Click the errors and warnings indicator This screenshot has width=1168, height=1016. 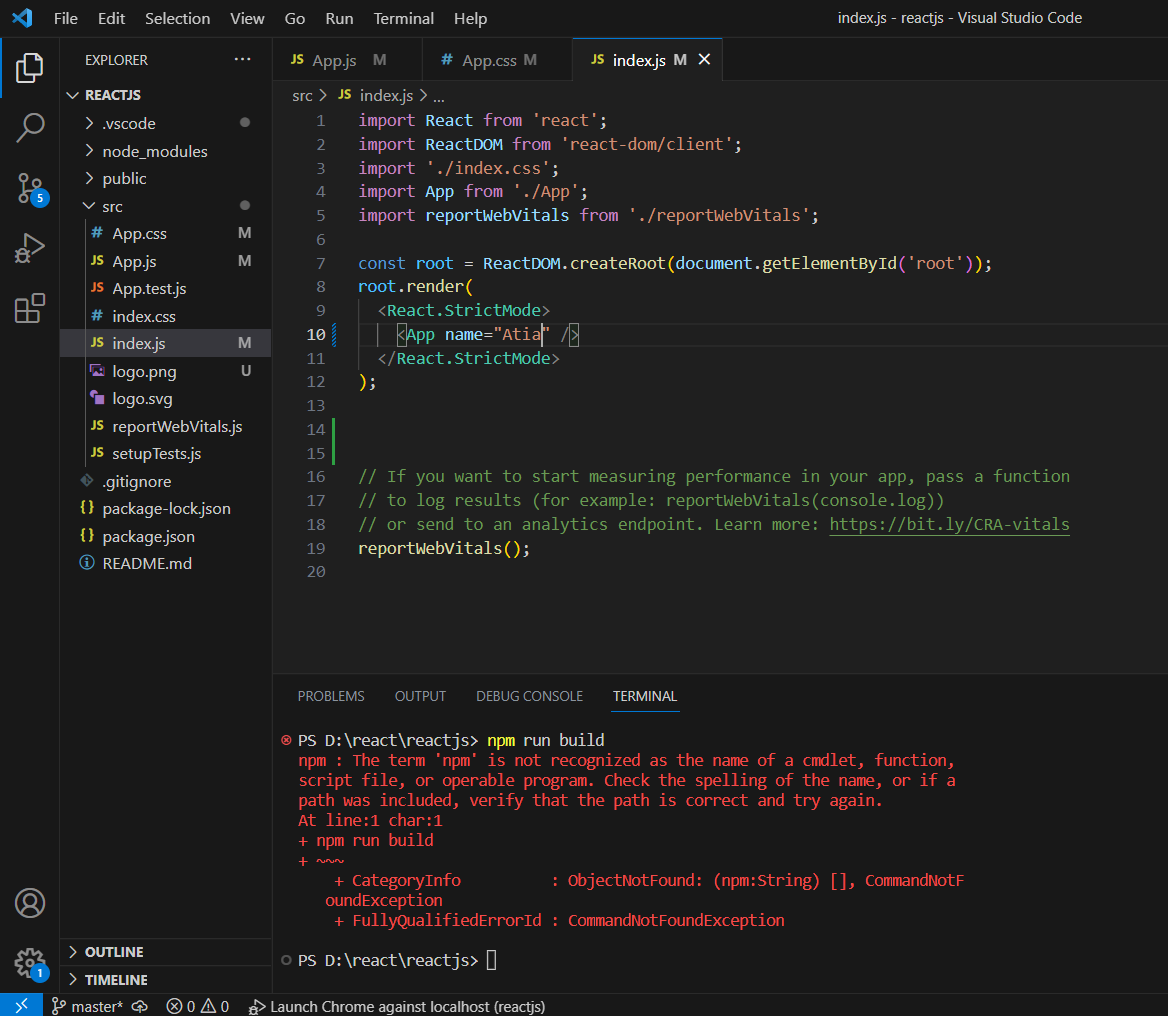197,1006
